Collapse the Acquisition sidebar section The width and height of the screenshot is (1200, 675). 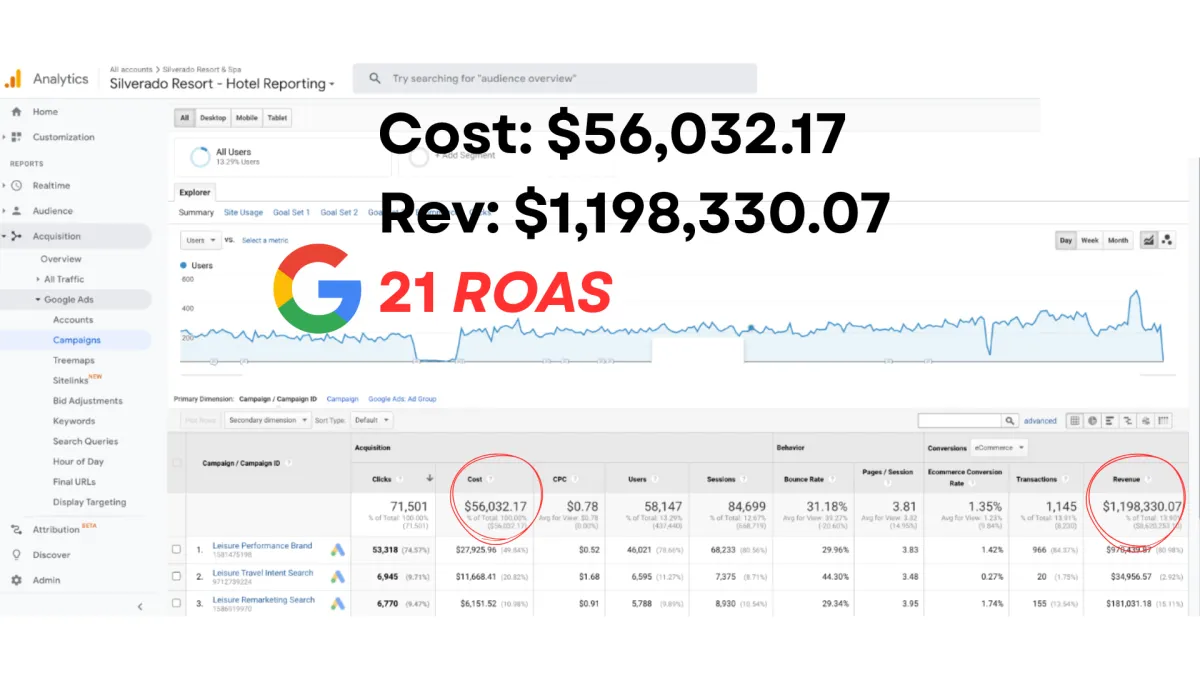pyautogui.click(x=4, y=236)
